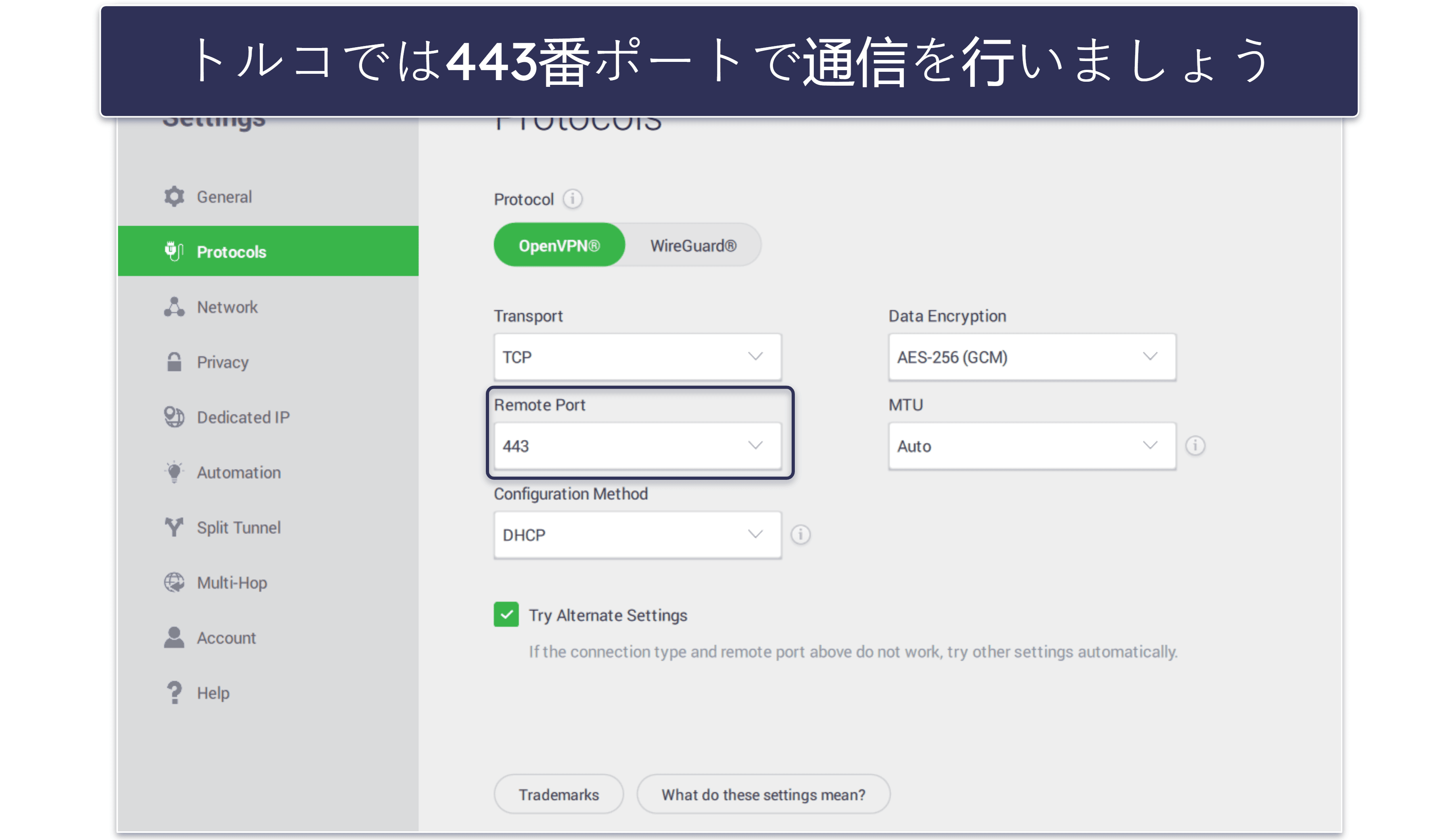This screenshot has width=1454, height=840.
Task: Select the active Protocols tab
Action: click(268, 251)
